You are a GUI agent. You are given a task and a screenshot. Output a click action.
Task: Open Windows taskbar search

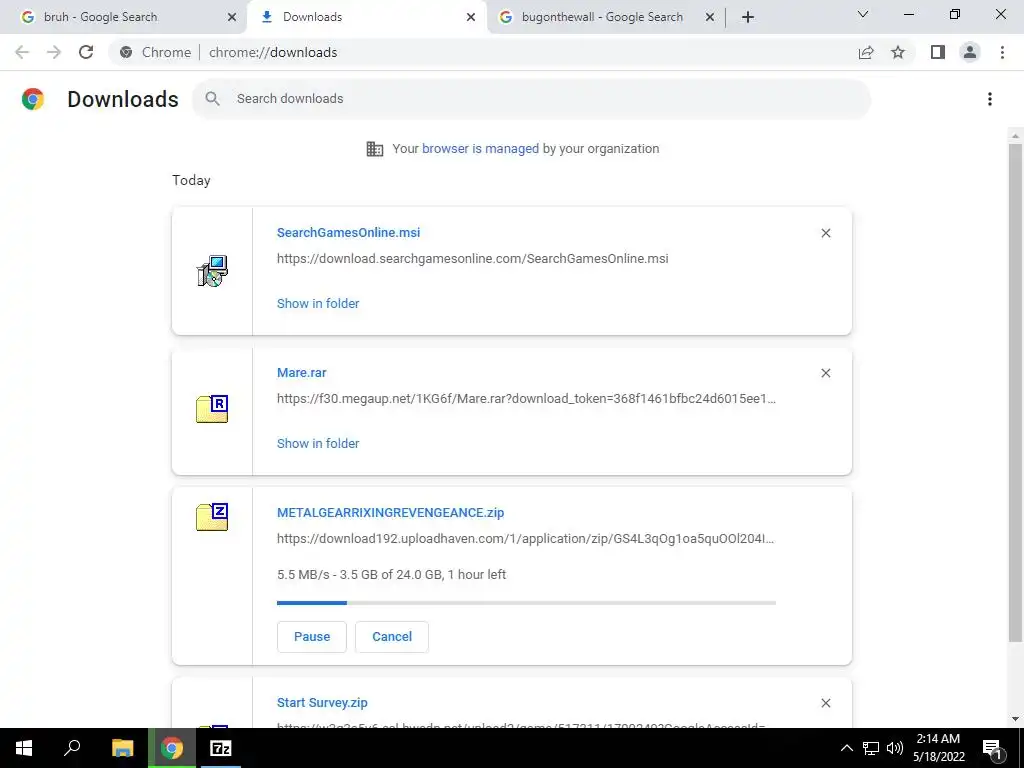click(x=72, y=748)
